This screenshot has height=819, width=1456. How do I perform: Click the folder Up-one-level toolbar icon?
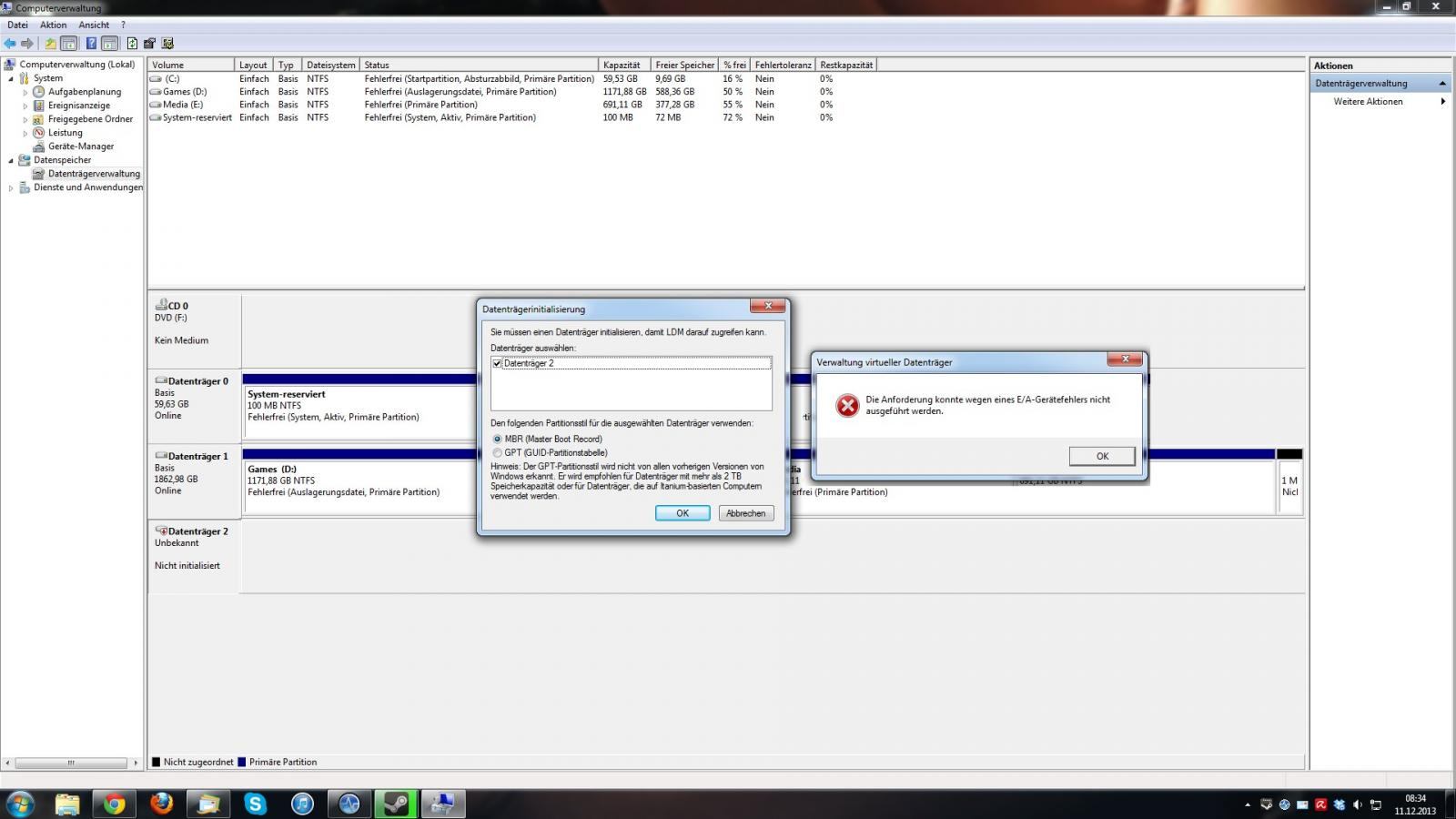(51, 43)
